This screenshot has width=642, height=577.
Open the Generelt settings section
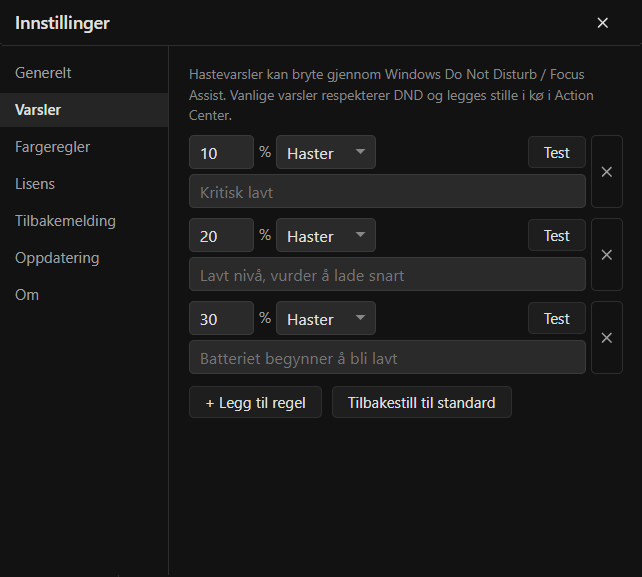click(x=84, y=73)
